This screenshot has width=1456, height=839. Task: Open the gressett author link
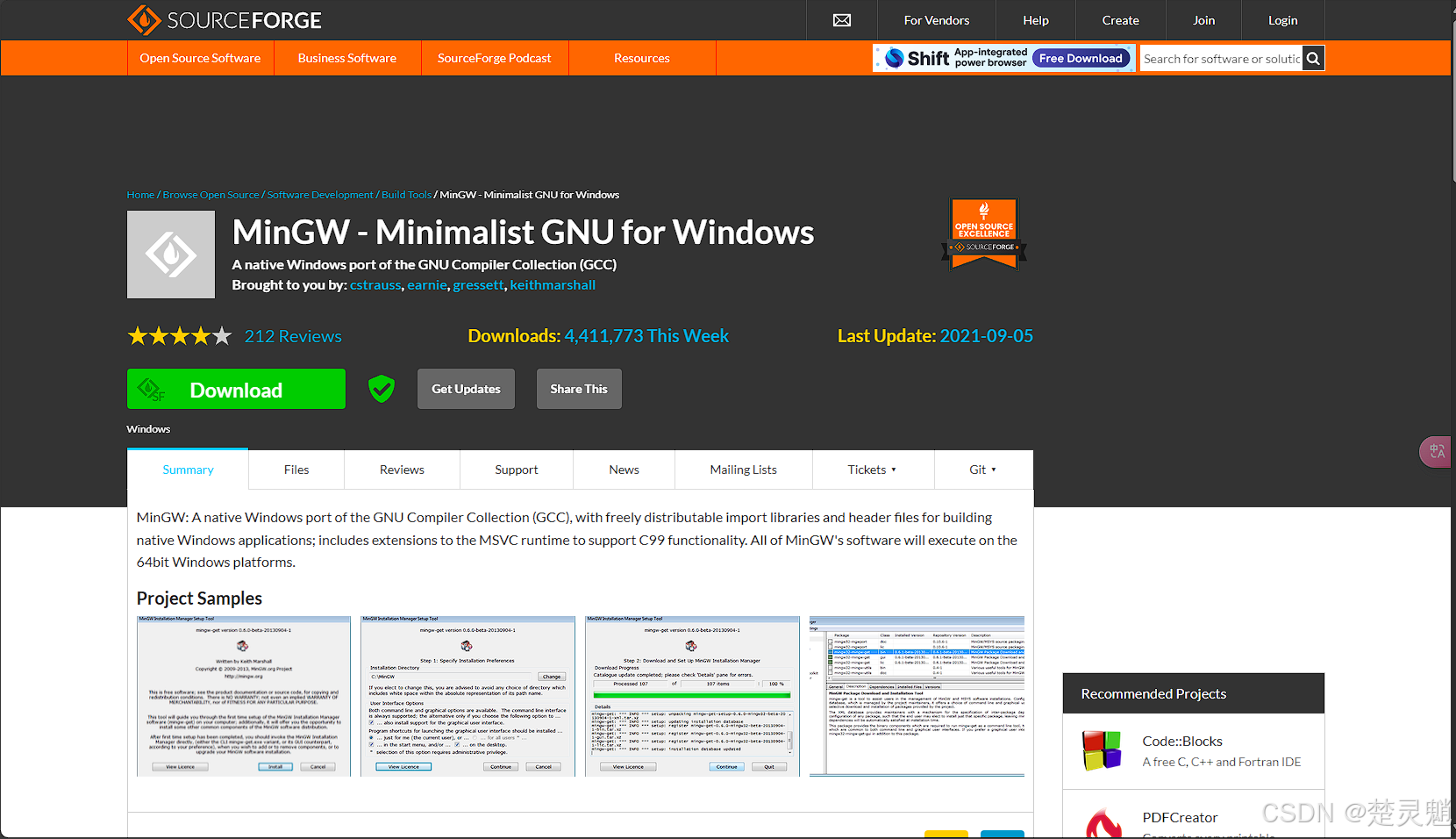(479, 285)
